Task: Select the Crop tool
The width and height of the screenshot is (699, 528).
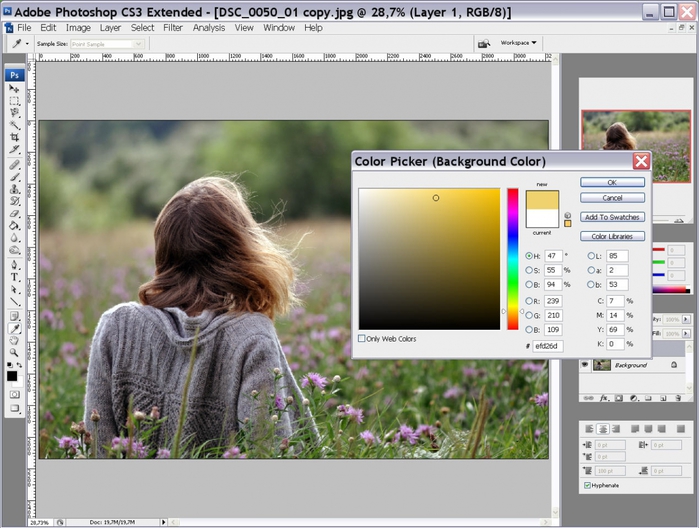Action: tap(15, 137)
